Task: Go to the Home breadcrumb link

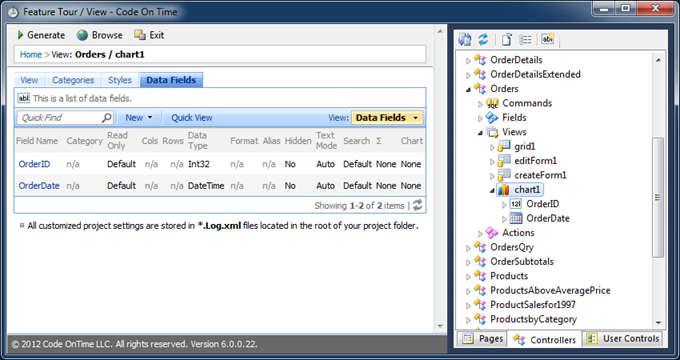Action: click(31, 55)
